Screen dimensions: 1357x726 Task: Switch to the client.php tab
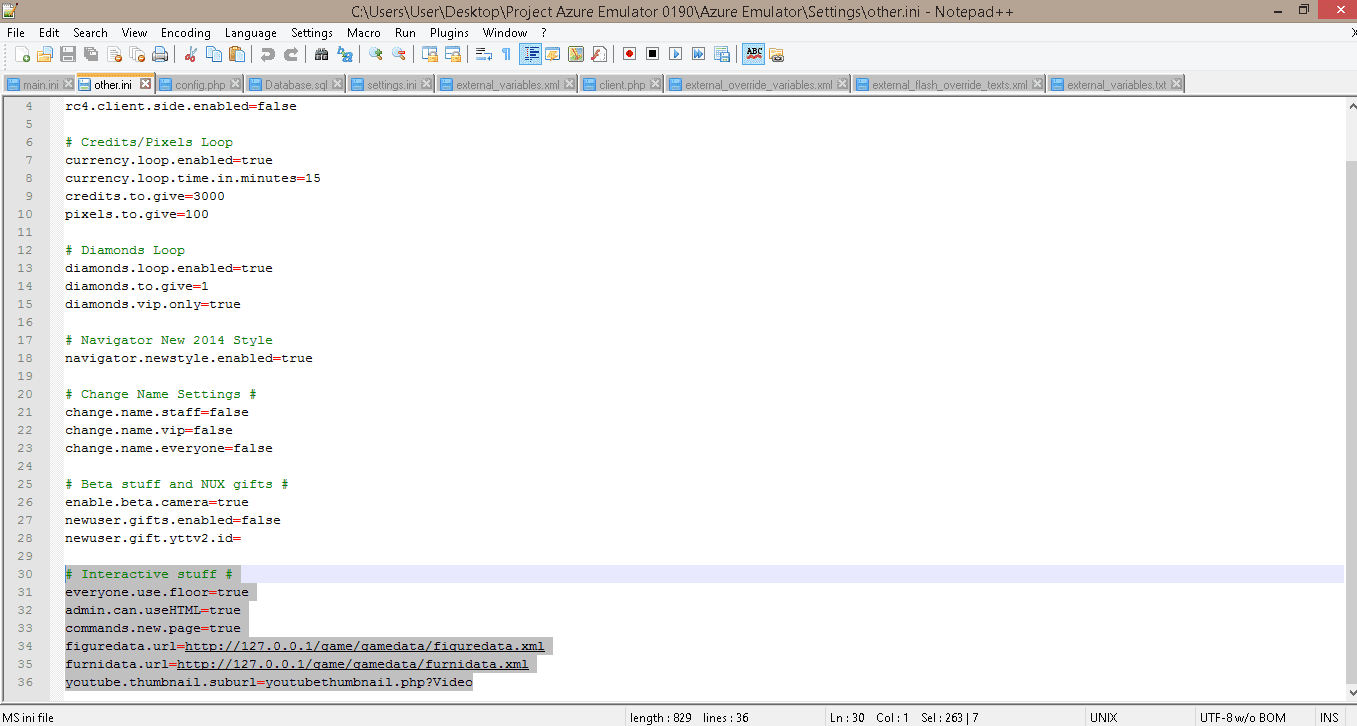pos(622,85)
